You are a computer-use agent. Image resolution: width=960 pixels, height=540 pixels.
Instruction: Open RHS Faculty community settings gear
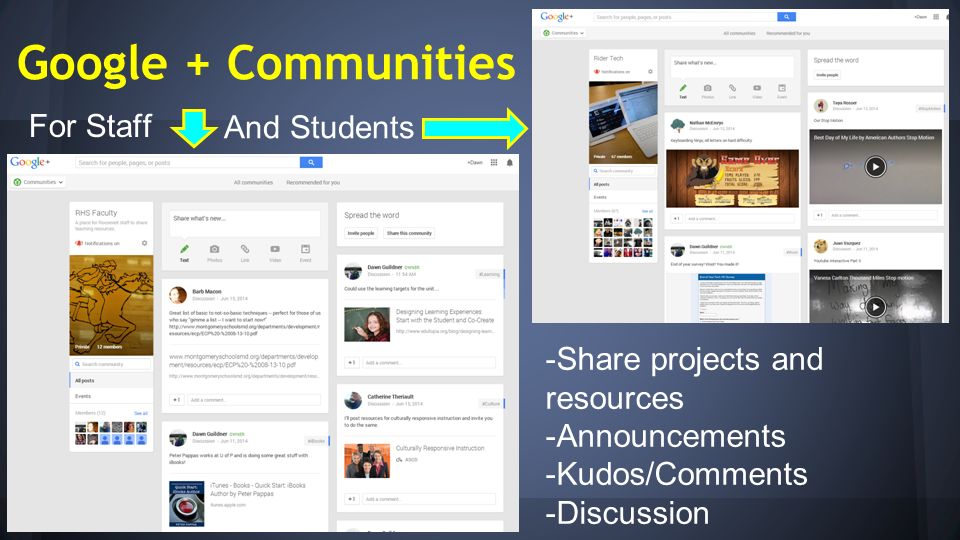click(x=144, y=243)
